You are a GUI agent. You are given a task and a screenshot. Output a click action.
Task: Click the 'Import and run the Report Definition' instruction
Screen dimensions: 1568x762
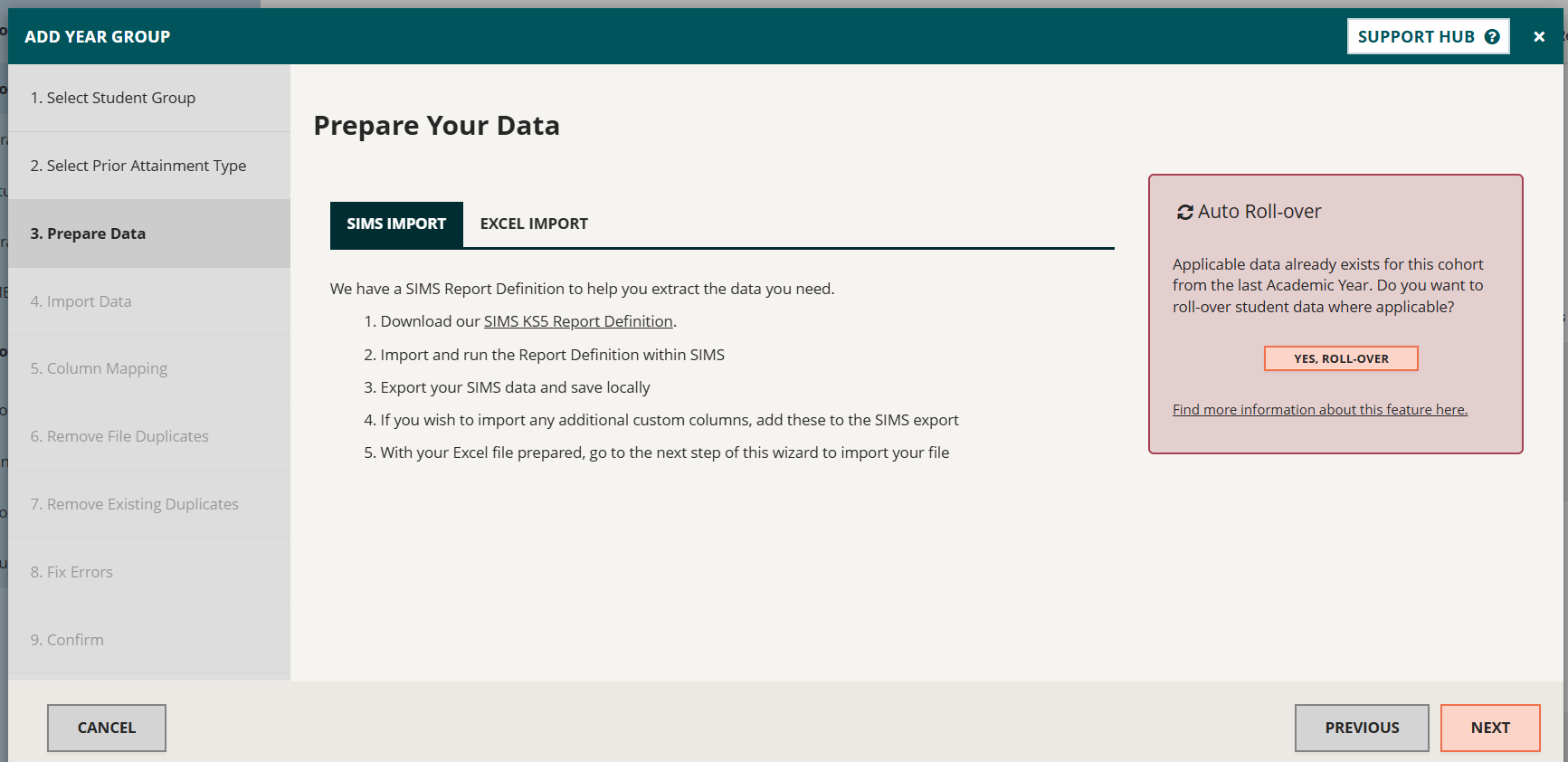click(552, 355)
